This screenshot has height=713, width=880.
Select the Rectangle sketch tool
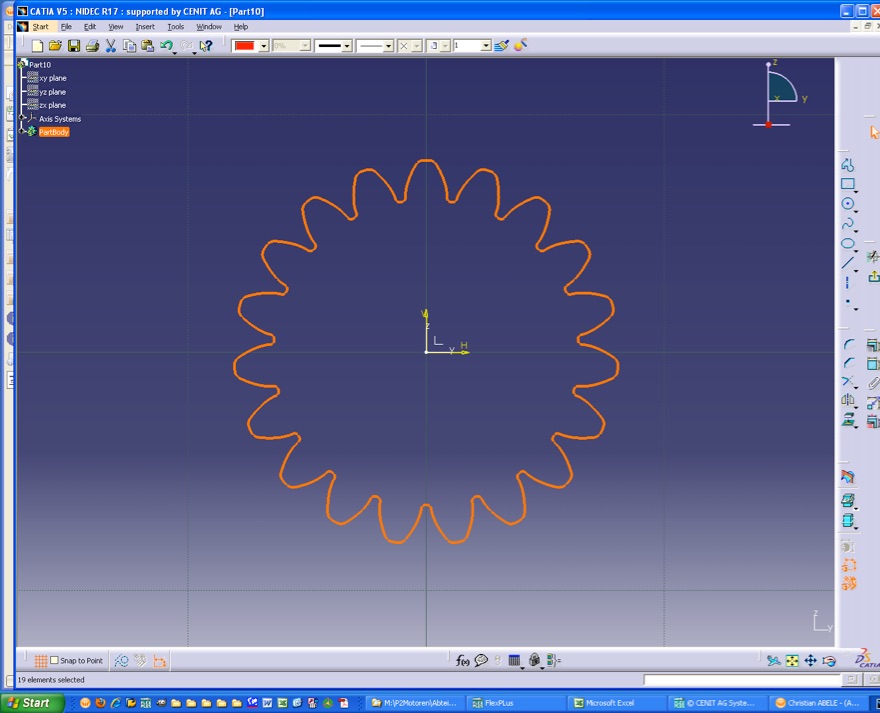pos(848,184)
